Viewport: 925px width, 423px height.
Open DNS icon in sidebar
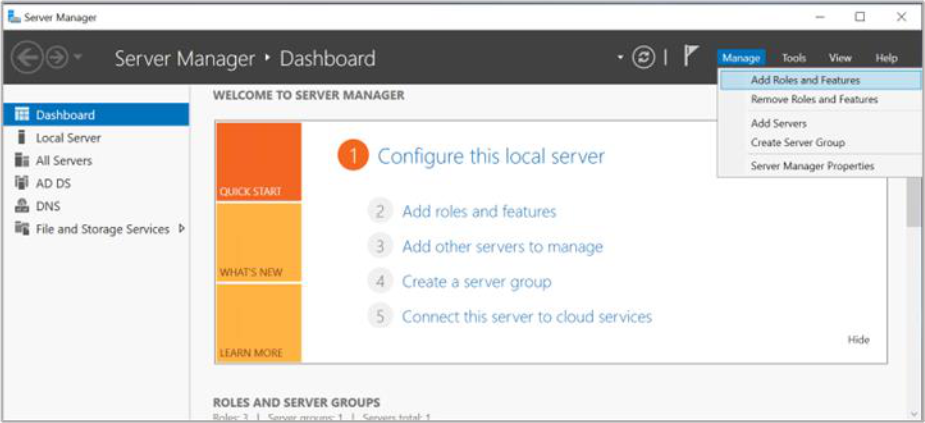pos(21,206)
